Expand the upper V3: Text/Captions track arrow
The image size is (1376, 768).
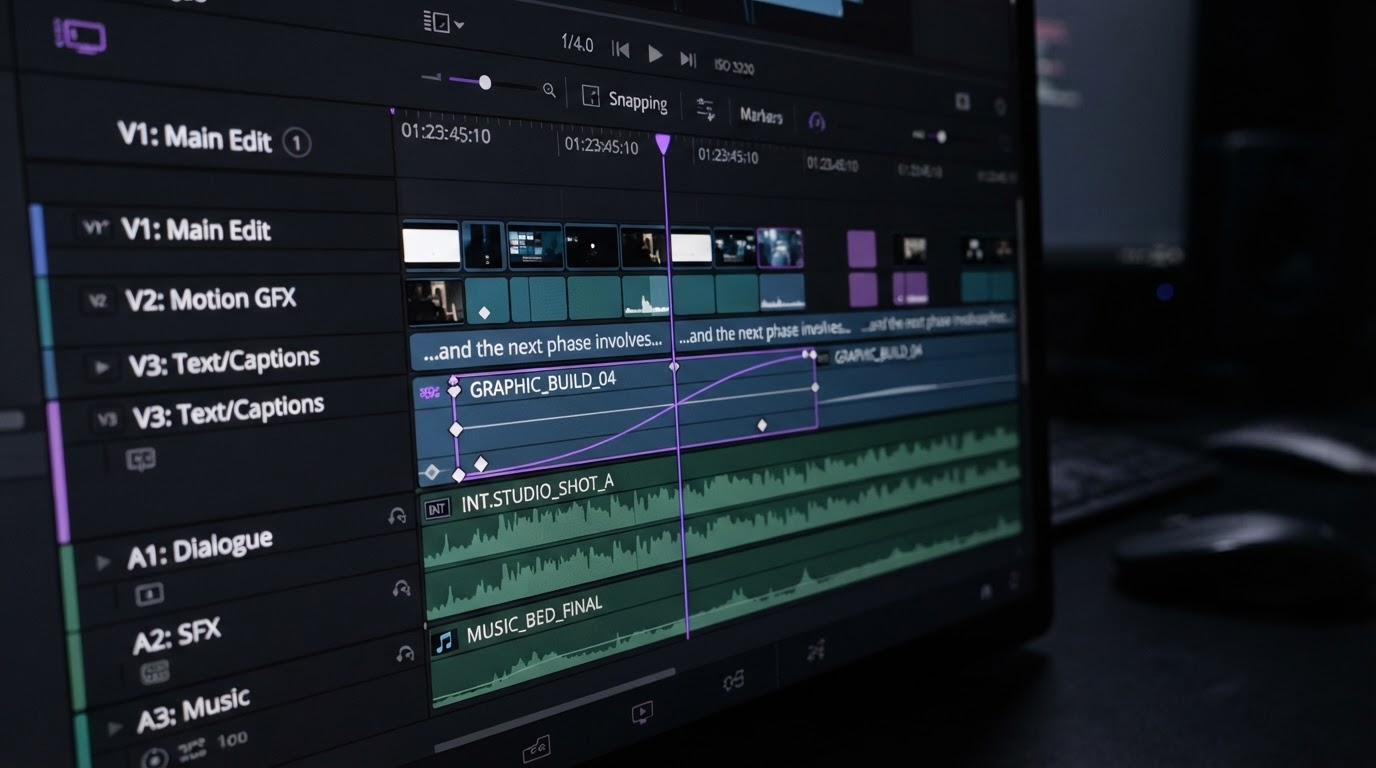pyautogui.click(x=101, y=368)
